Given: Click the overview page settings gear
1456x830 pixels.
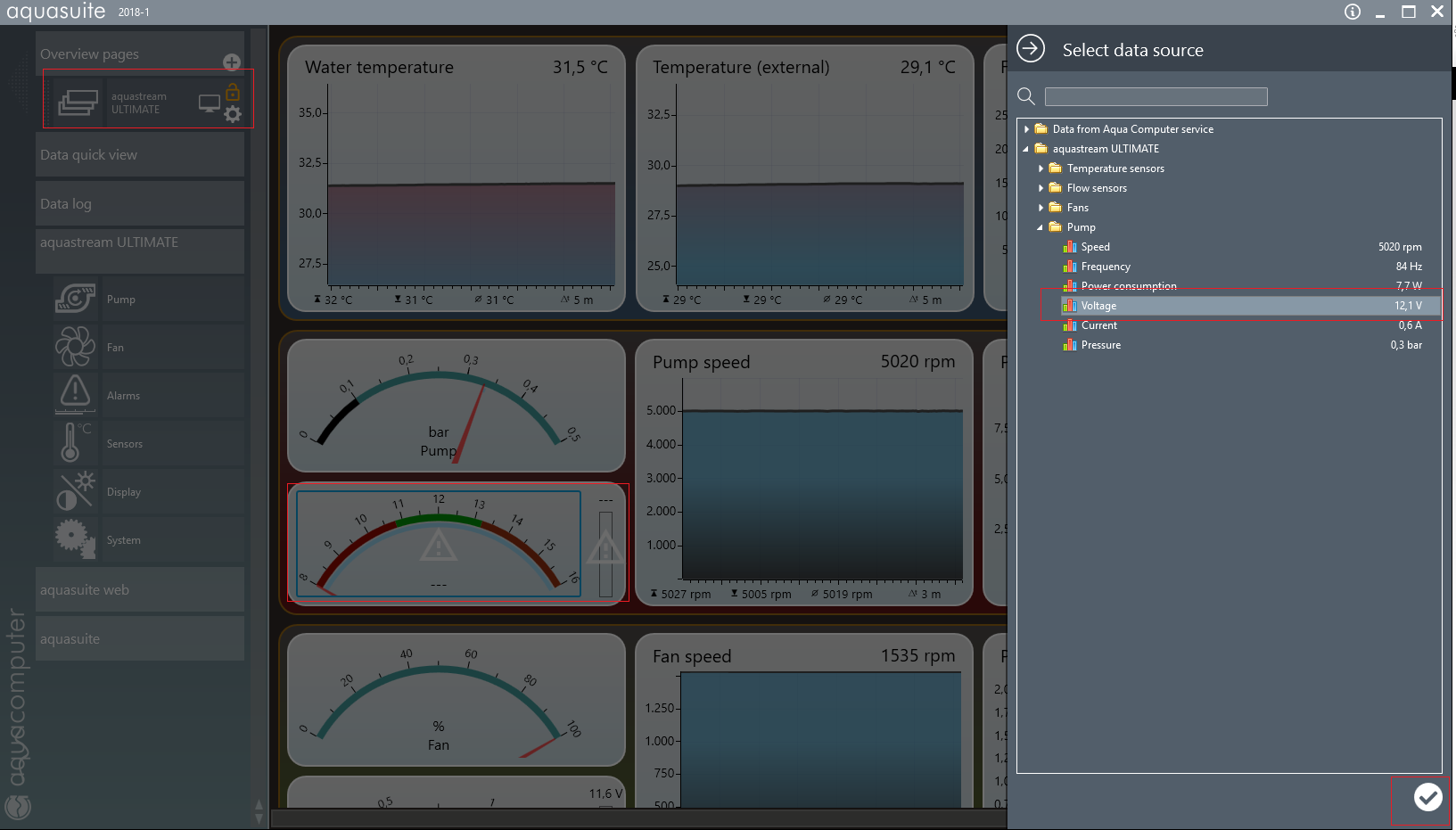Looking at the screenshot, I should [233, 114].
